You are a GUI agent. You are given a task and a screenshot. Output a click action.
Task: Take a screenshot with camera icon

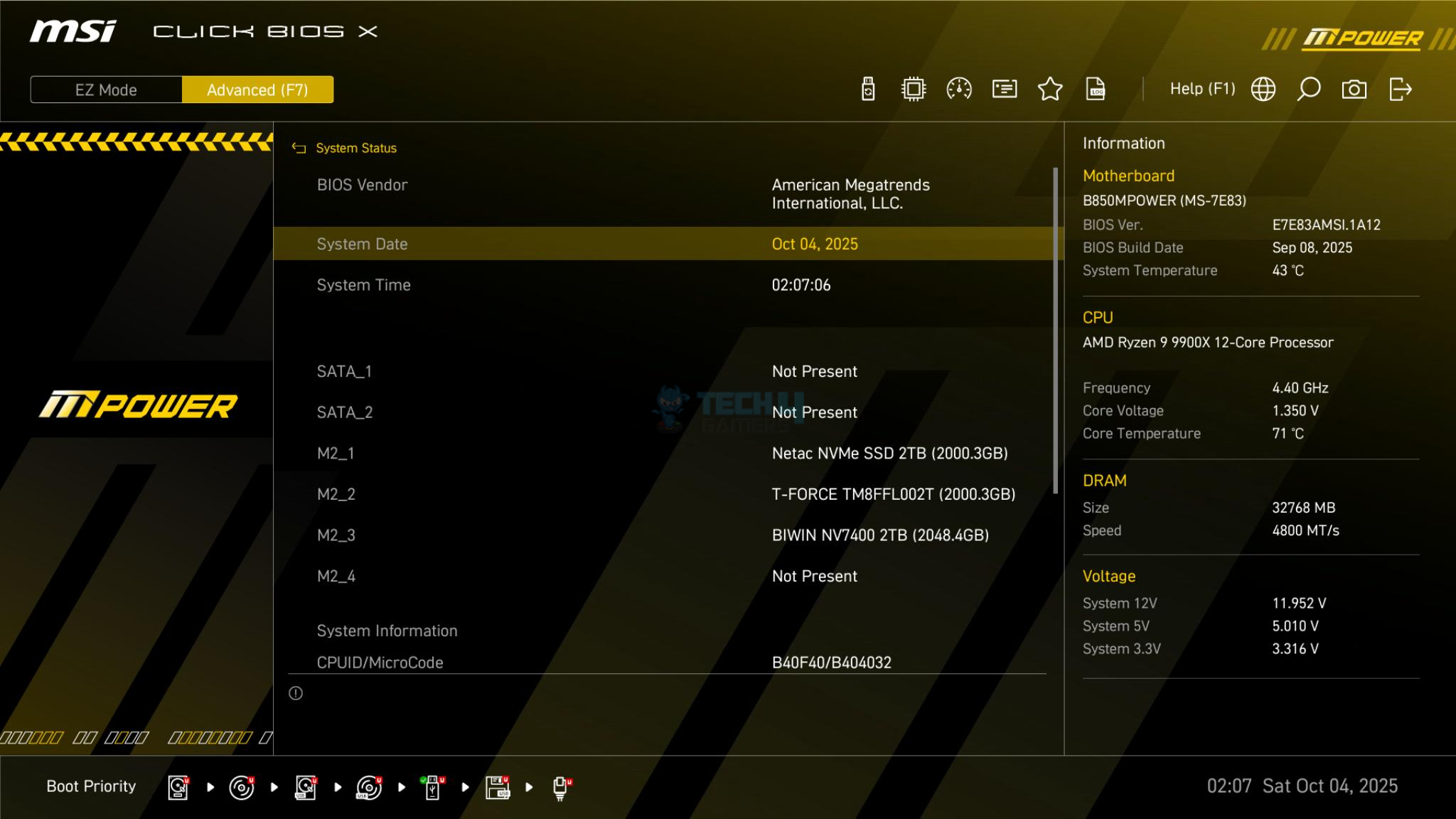pos(1354,90)
